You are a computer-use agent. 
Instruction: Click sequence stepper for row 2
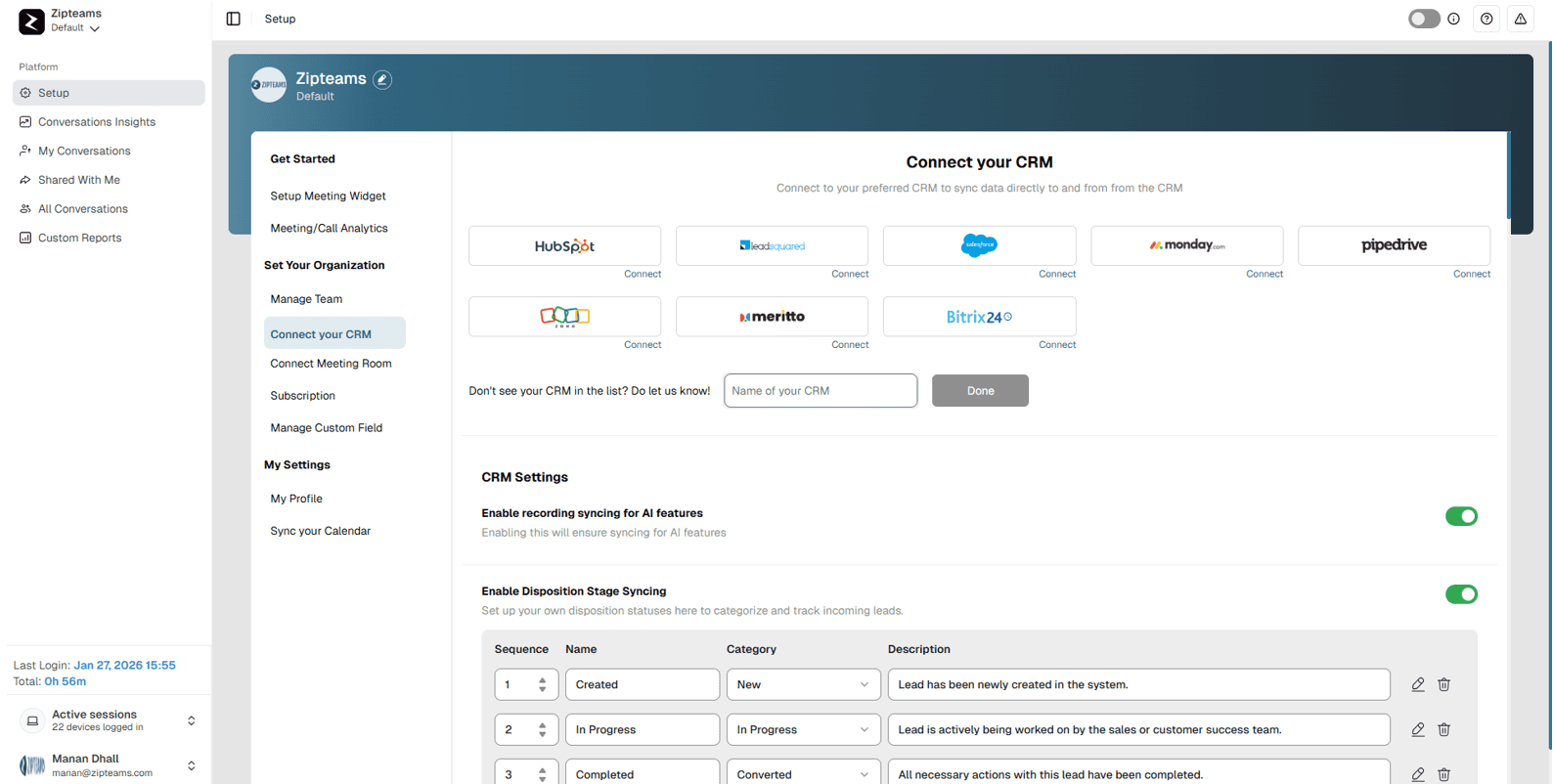click(542, 729)
